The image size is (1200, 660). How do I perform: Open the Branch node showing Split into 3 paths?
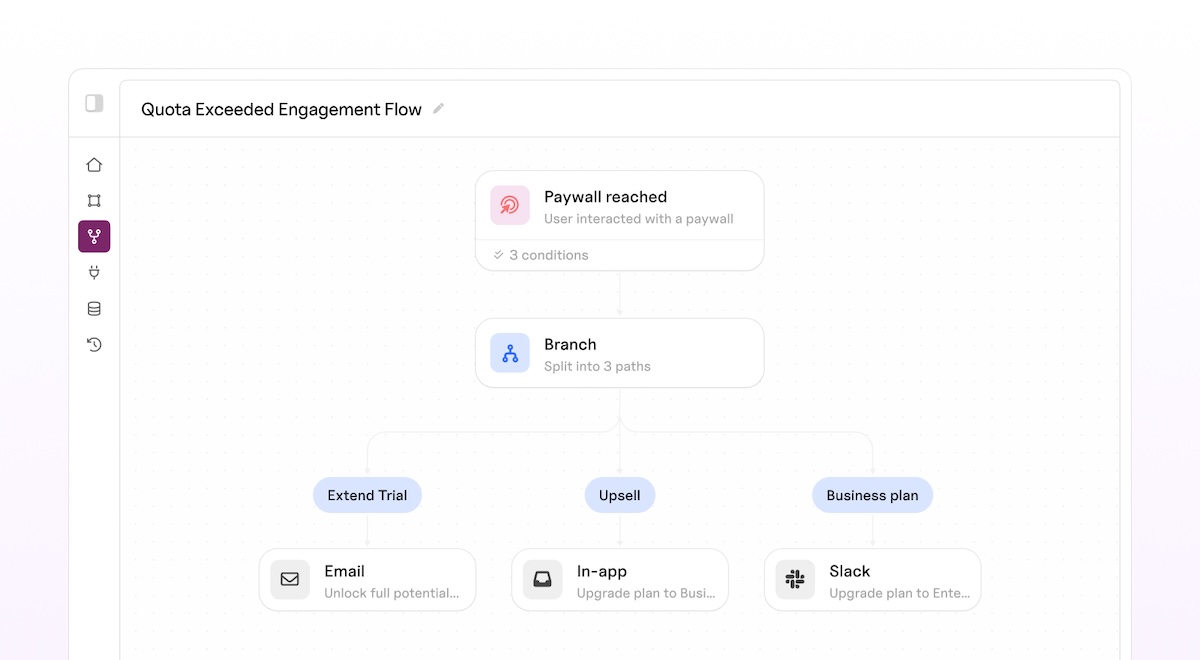click(619, 352)
